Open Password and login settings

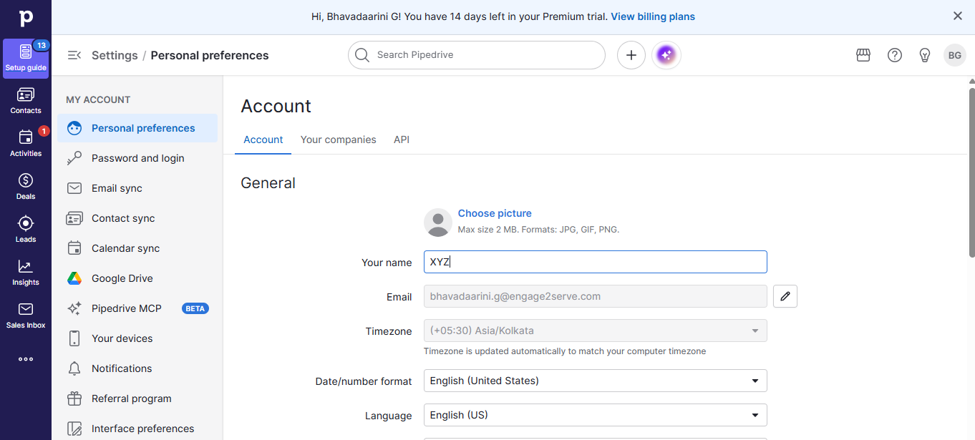point(137,158)
